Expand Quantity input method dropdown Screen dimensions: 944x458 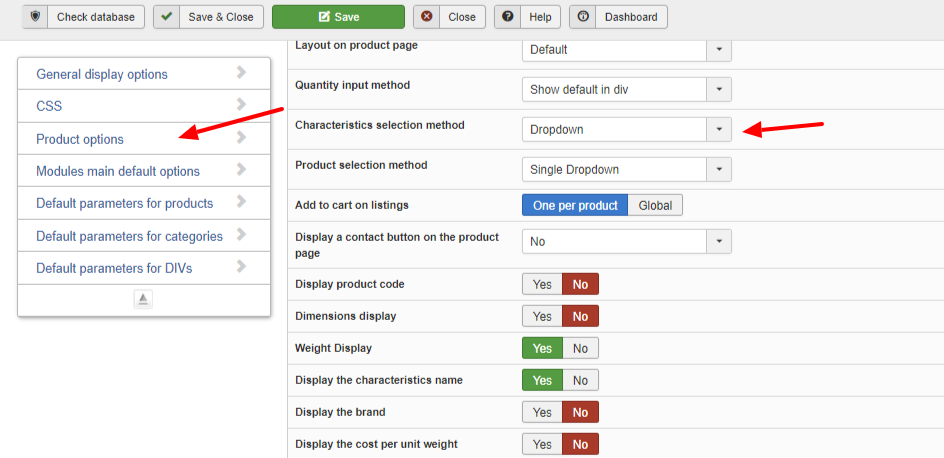(x=719, y=89)
